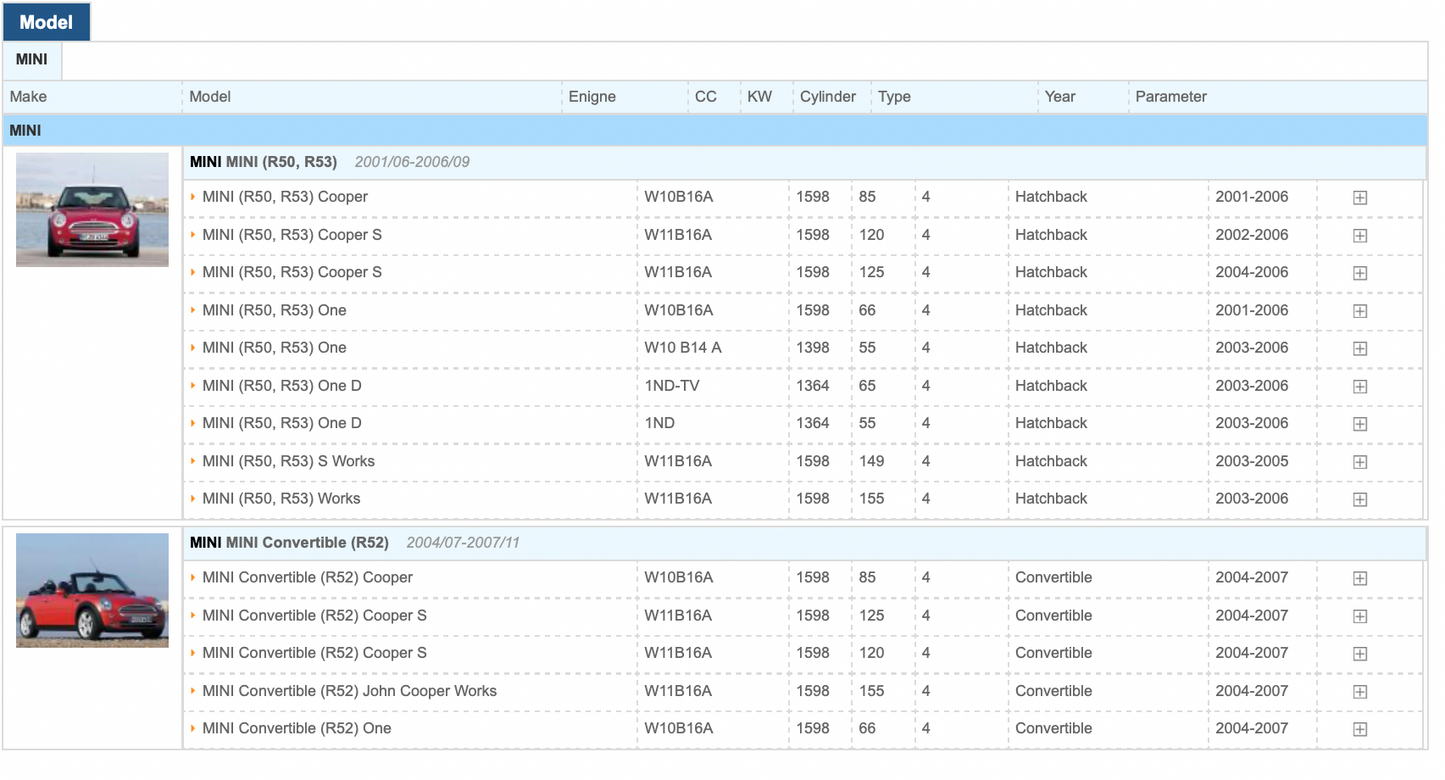Select the 66 KW value in Convertible One row
The height and width of the screenshot is (780, 1445).
[867, 728]
